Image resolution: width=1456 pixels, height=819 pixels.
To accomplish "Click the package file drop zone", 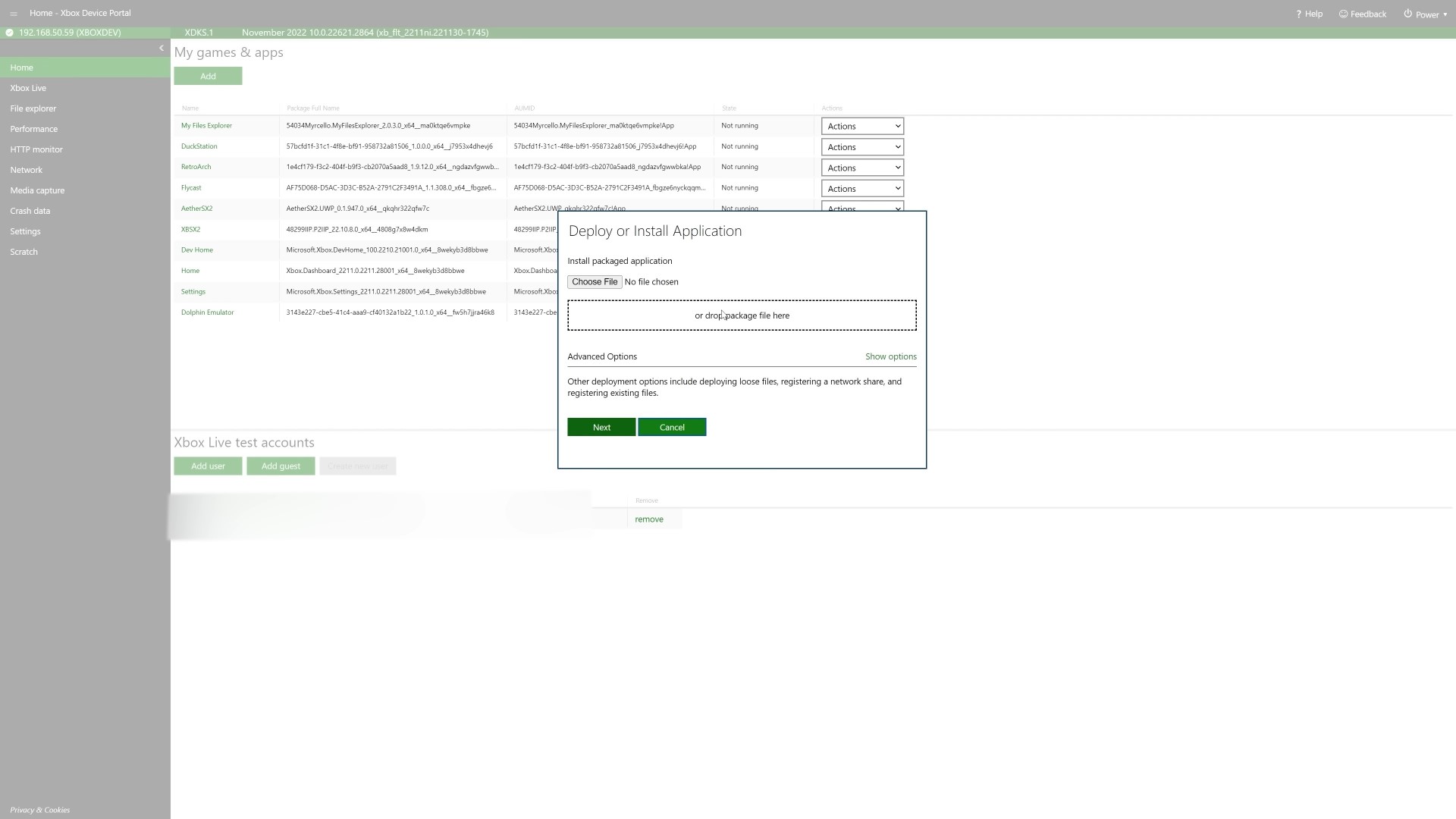I will pyautogui.click(x=742, y=315).
